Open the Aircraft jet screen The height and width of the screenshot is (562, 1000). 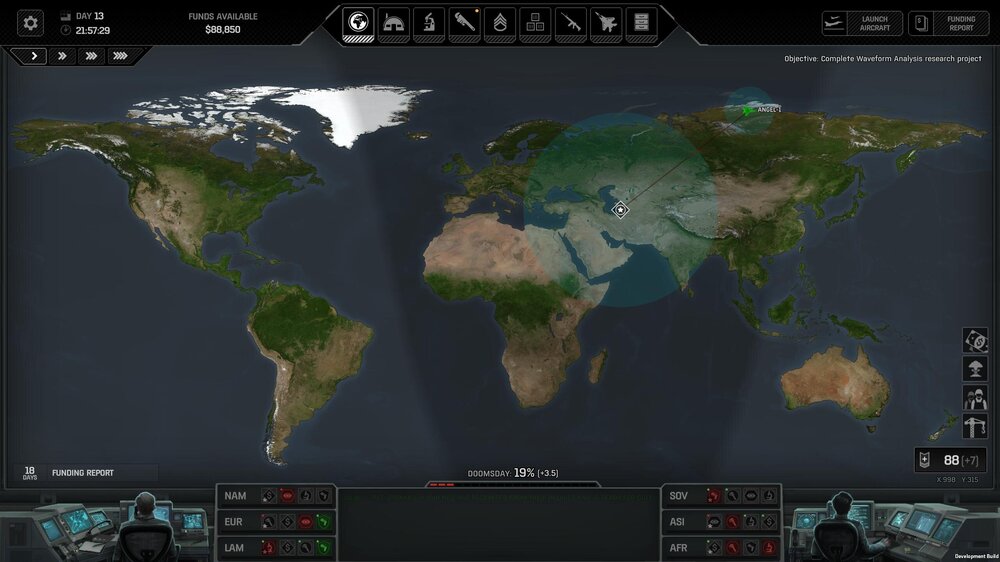(606, 24)
